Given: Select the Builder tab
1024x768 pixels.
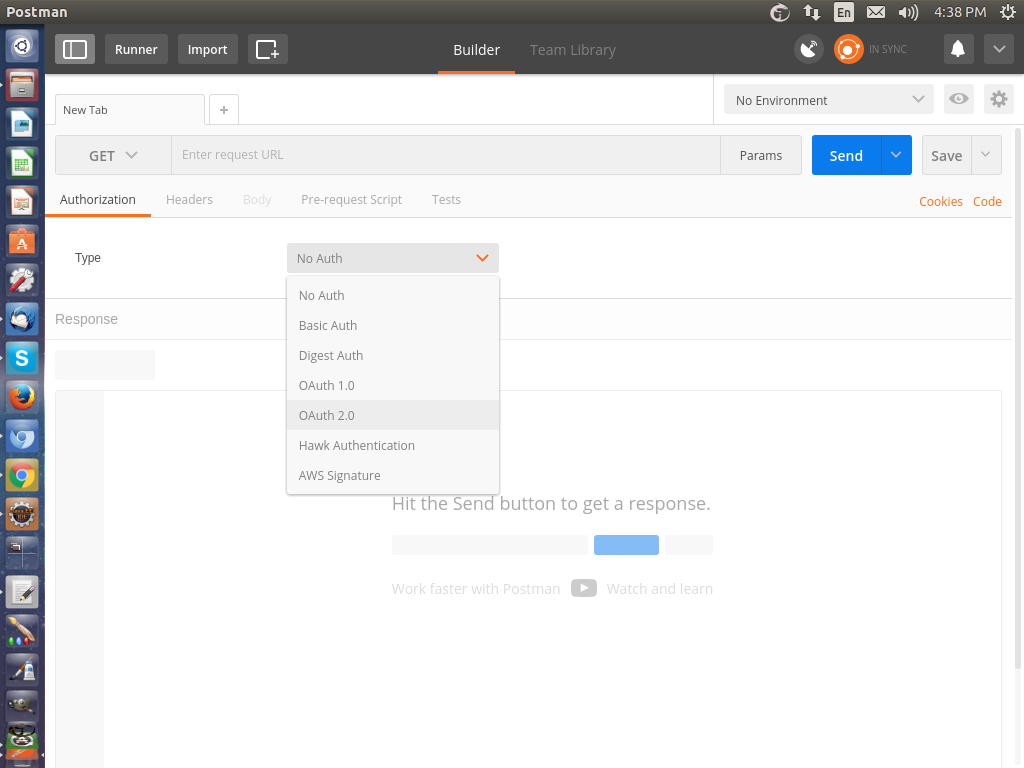Looking at the screenshot, I should point(476,50).
